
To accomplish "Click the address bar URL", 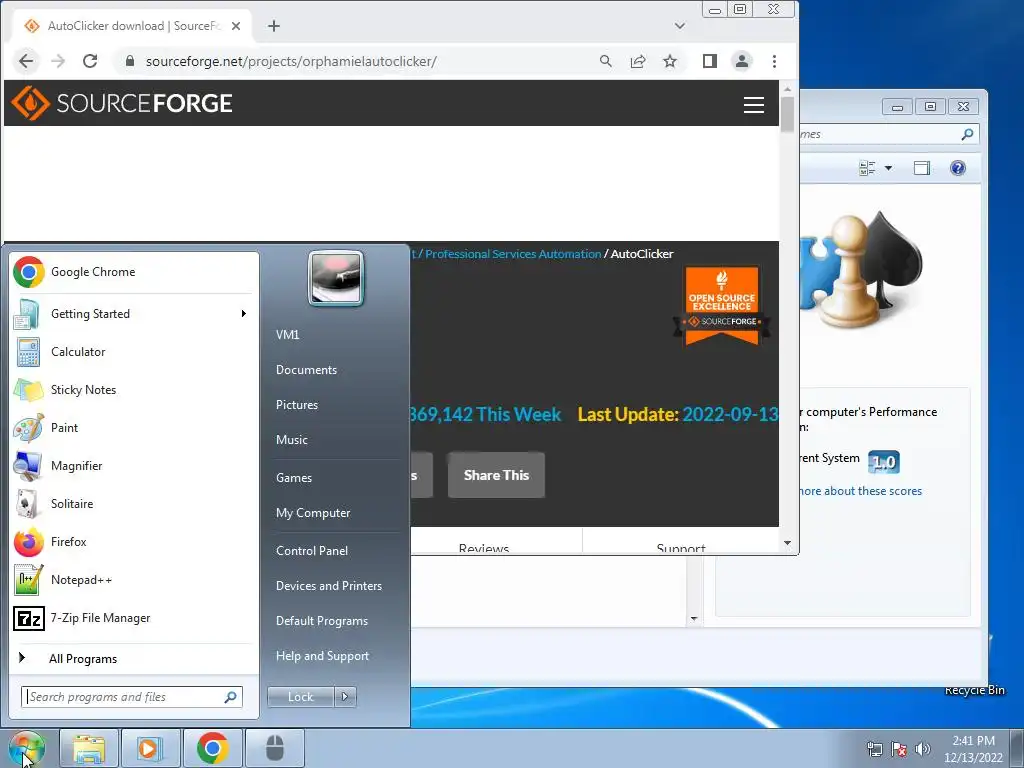I will 291,61.
